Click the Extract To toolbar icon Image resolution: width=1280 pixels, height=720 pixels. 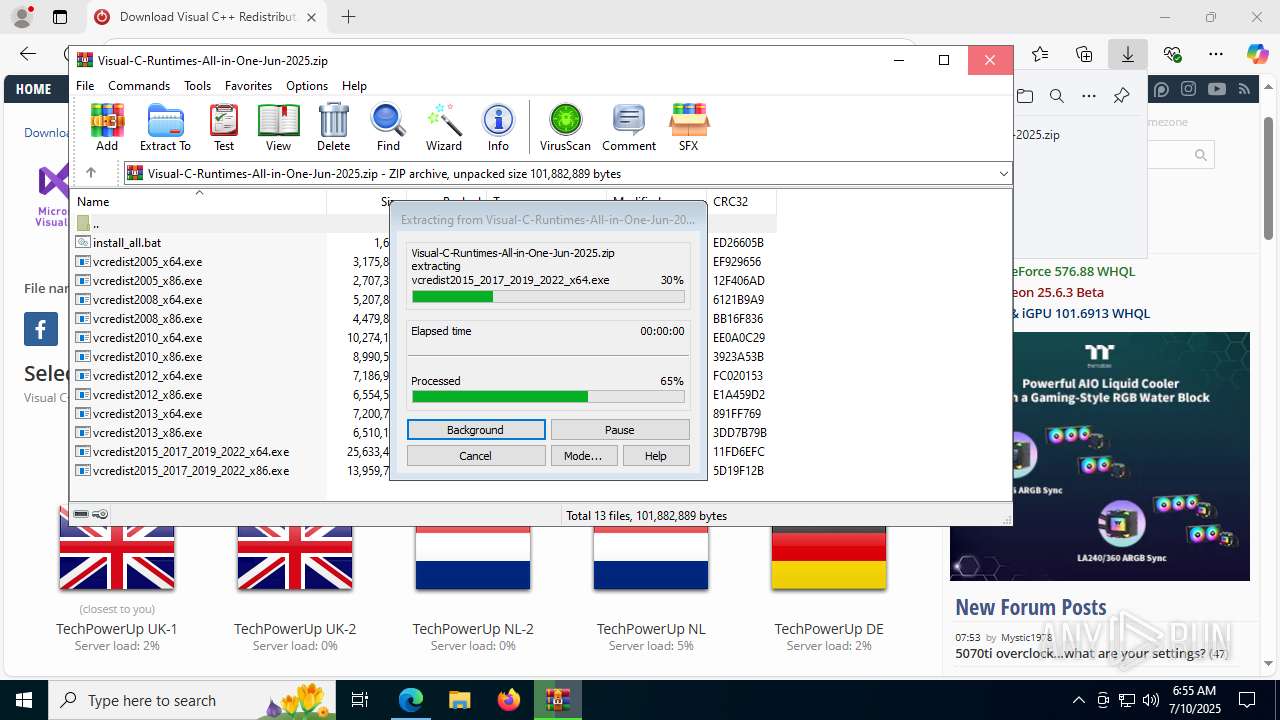(165, 127)
